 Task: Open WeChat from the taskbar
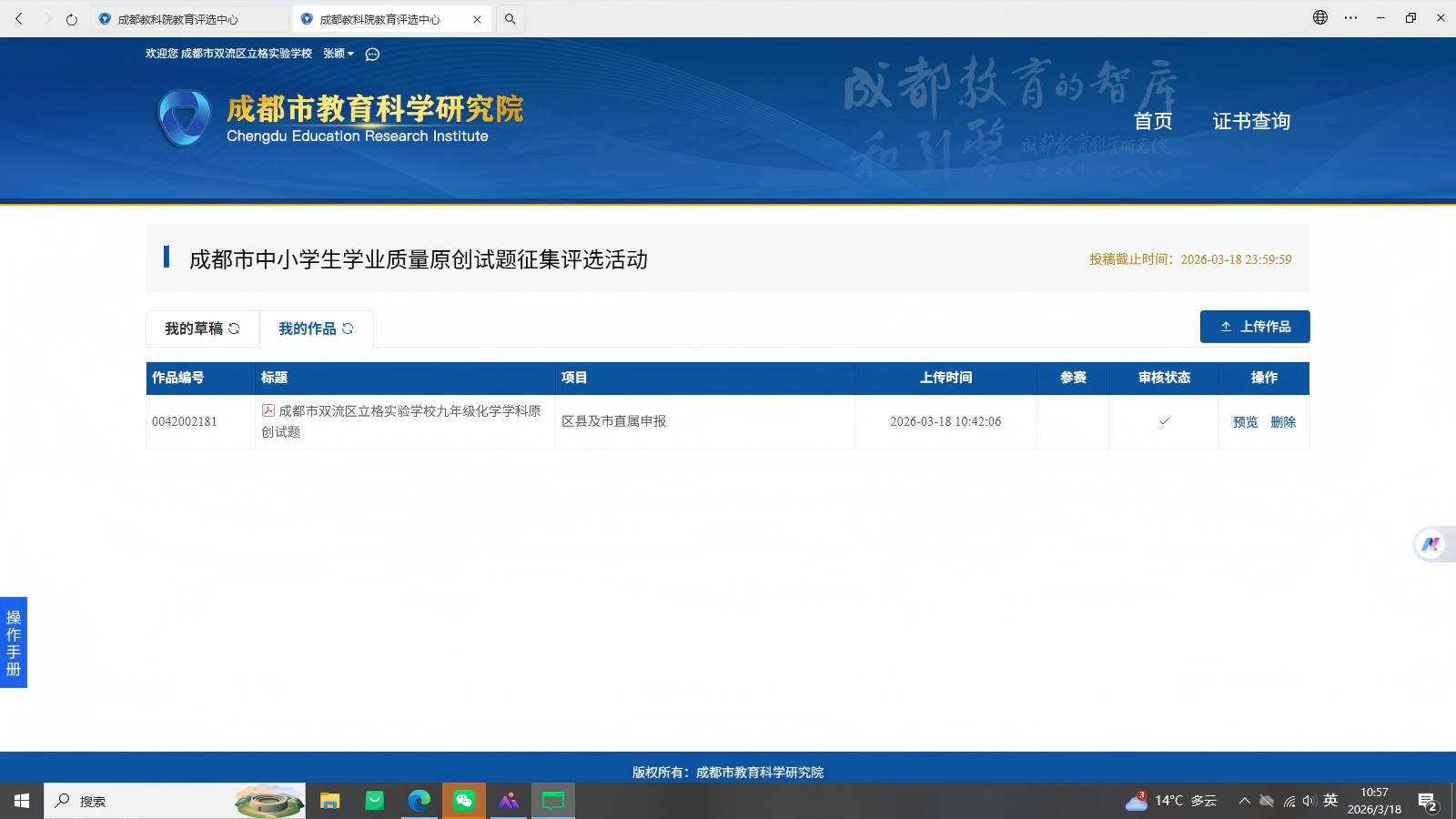tap(464, 801)
